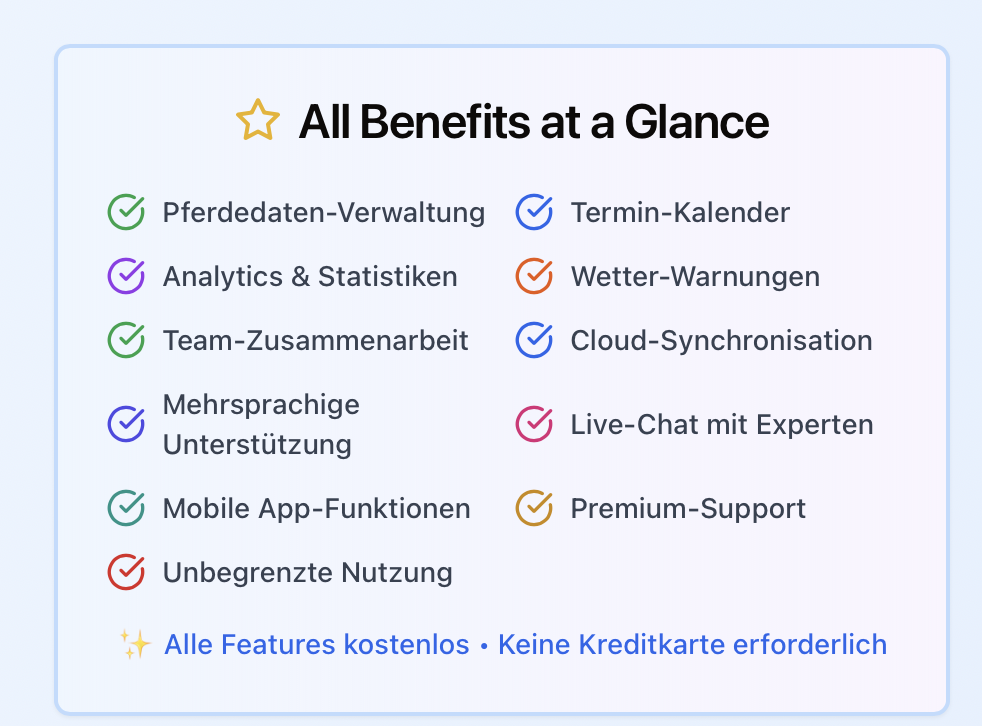Image resolution: width=982 pixels, height=726 pixels.
Task: Click blue check icon beside Termin-Kalender
Action: point(534,212)
